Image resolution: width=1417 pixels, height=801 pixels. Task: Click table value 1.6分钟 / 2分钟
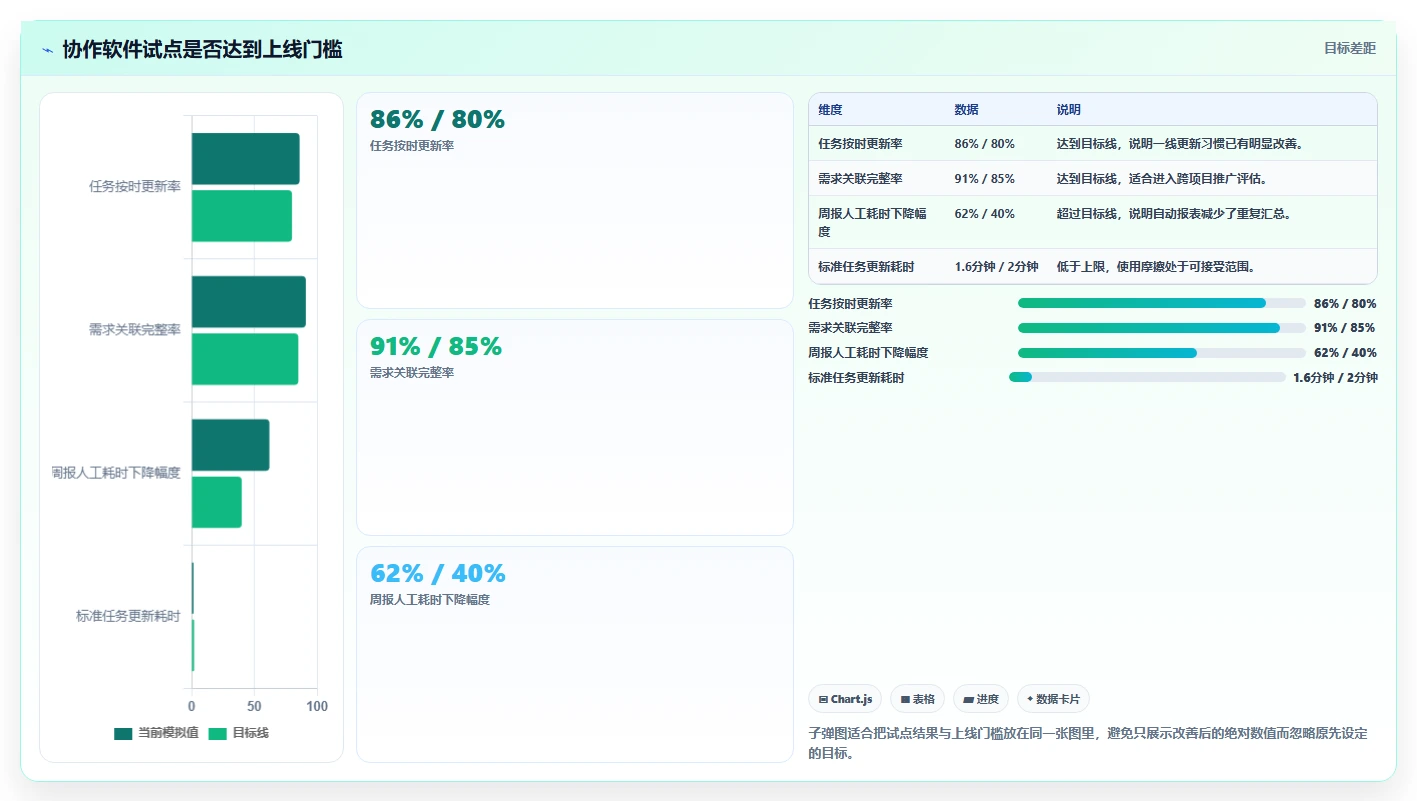coord(996,267)
